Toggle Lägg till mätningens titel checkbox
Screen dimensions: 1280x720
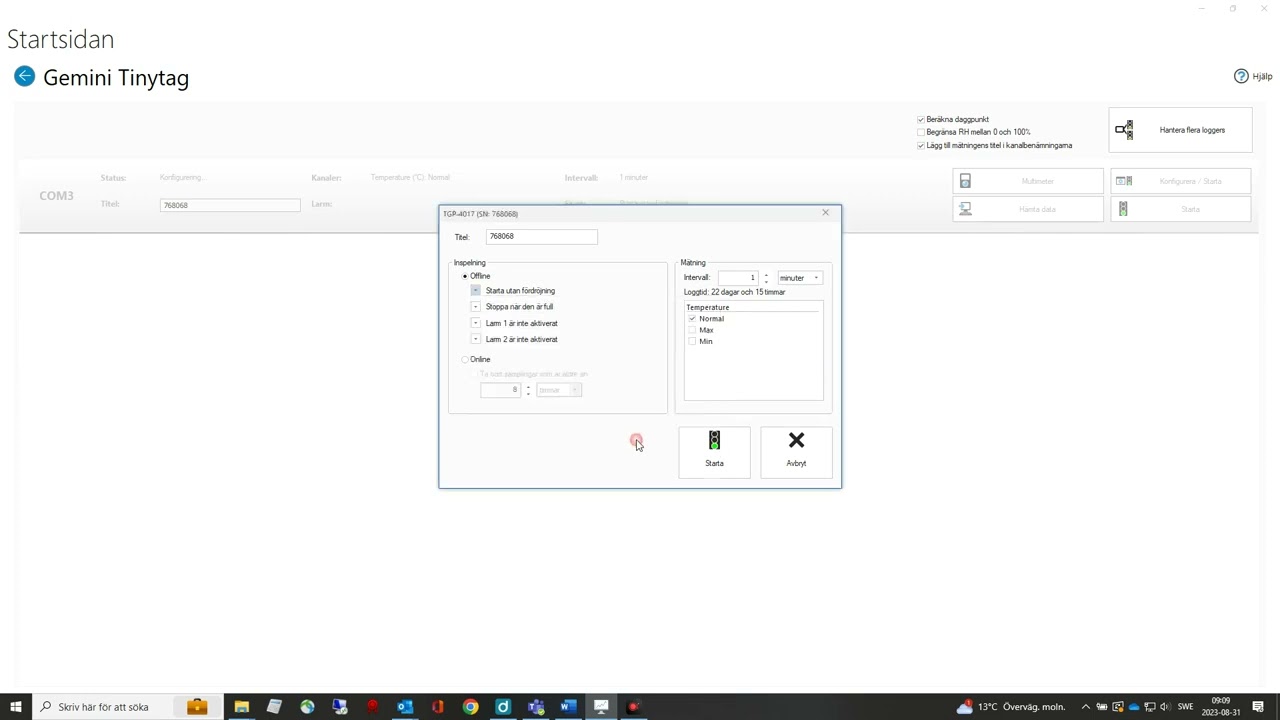pyautogui.click(x=921, y=145)
